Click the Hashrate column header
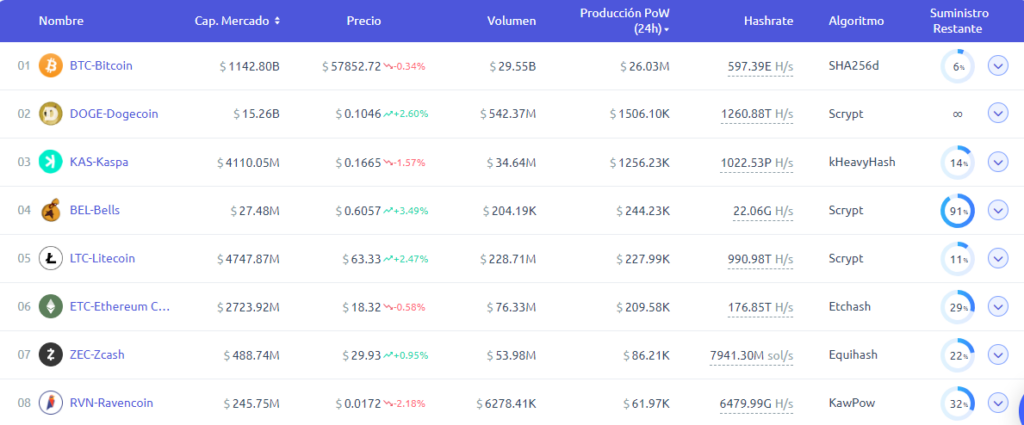Image resolution: width=1024 pixels, height=425 pixels. pos(768,21)
